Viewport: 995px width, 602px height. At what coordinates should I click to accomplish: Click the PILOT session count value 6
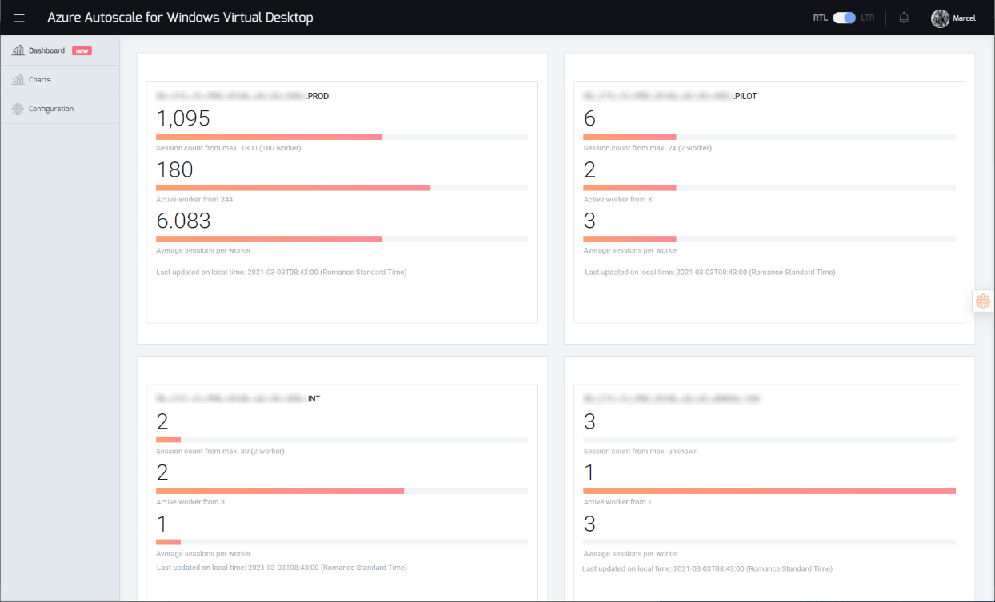click(590, 119)
